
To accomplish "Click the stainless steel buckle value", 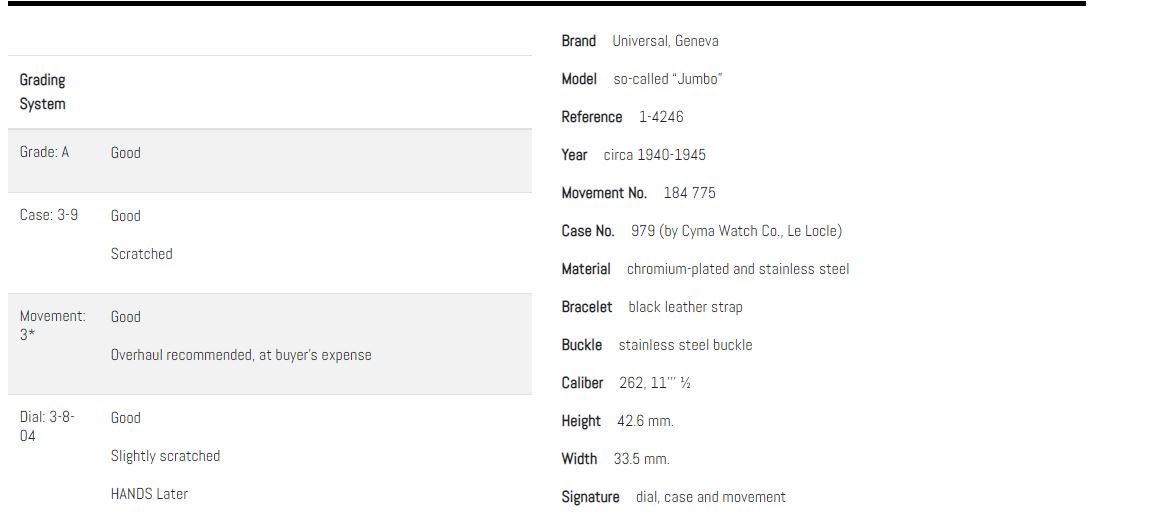I will pos(685,345).
